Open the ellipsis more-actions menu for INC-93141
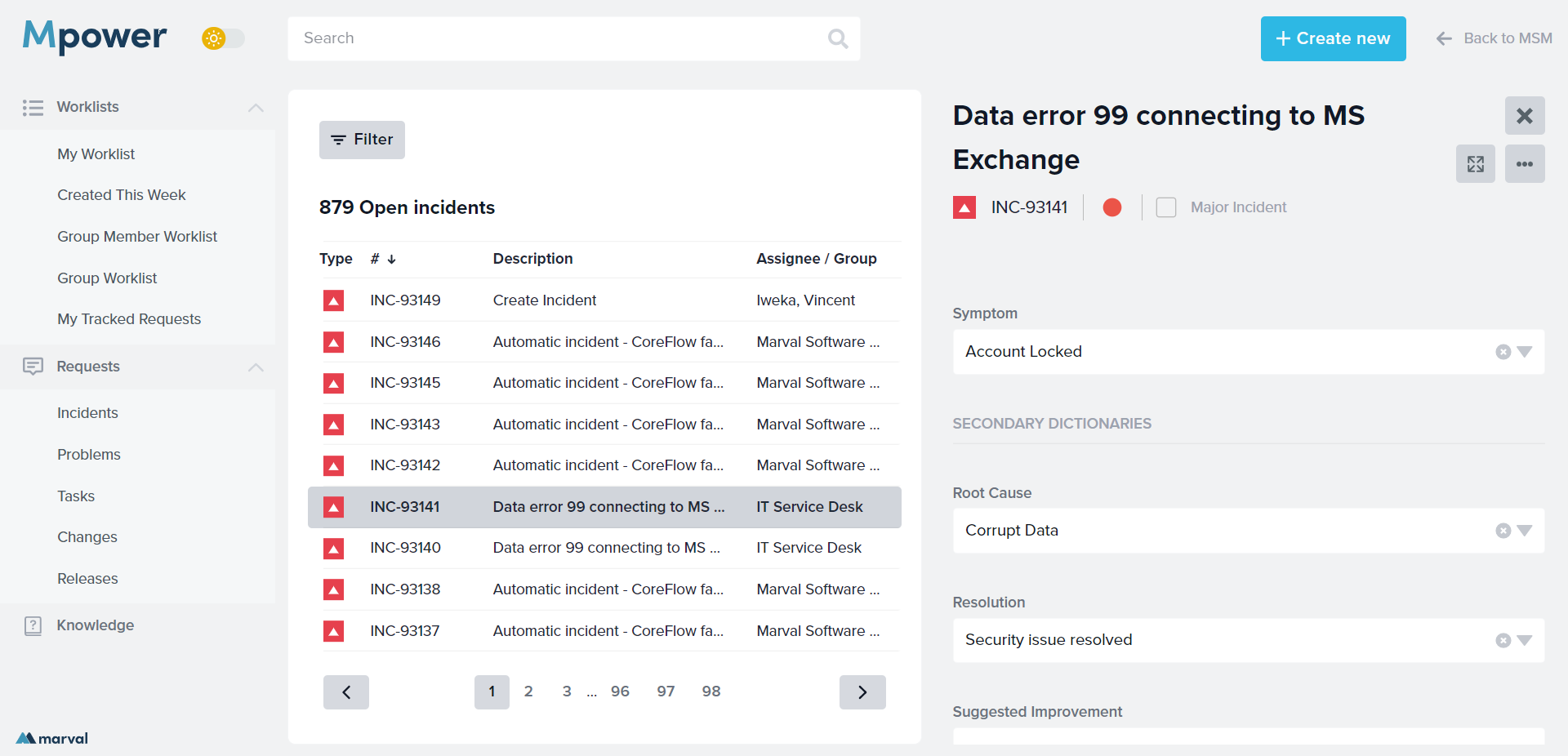The height and width of the screenshot is (756, 1568). pyautogui.click(x=1524, y=163)
